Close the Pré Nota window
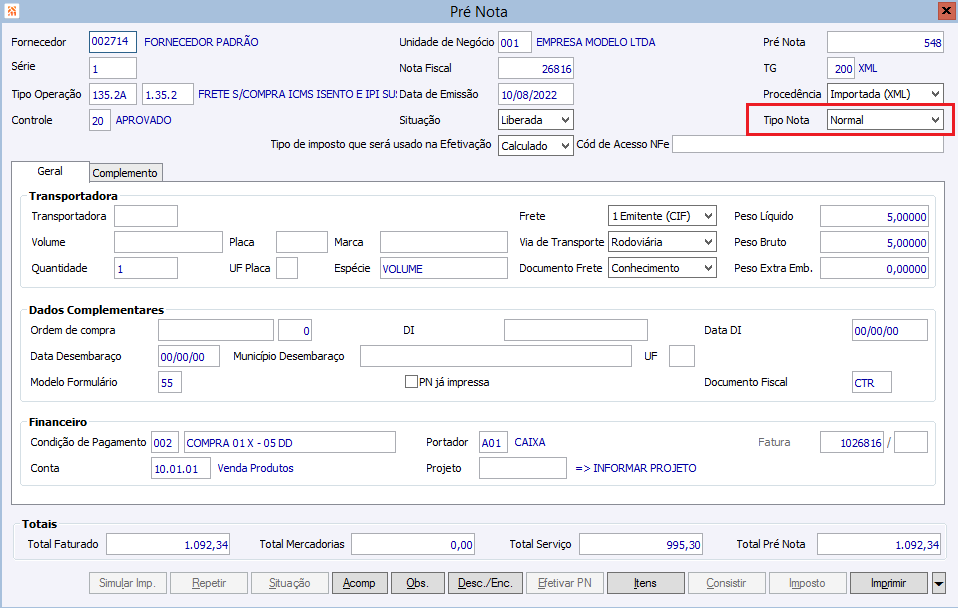The height and width of the screenshot is (608, 958). click(x=945, y=11)
